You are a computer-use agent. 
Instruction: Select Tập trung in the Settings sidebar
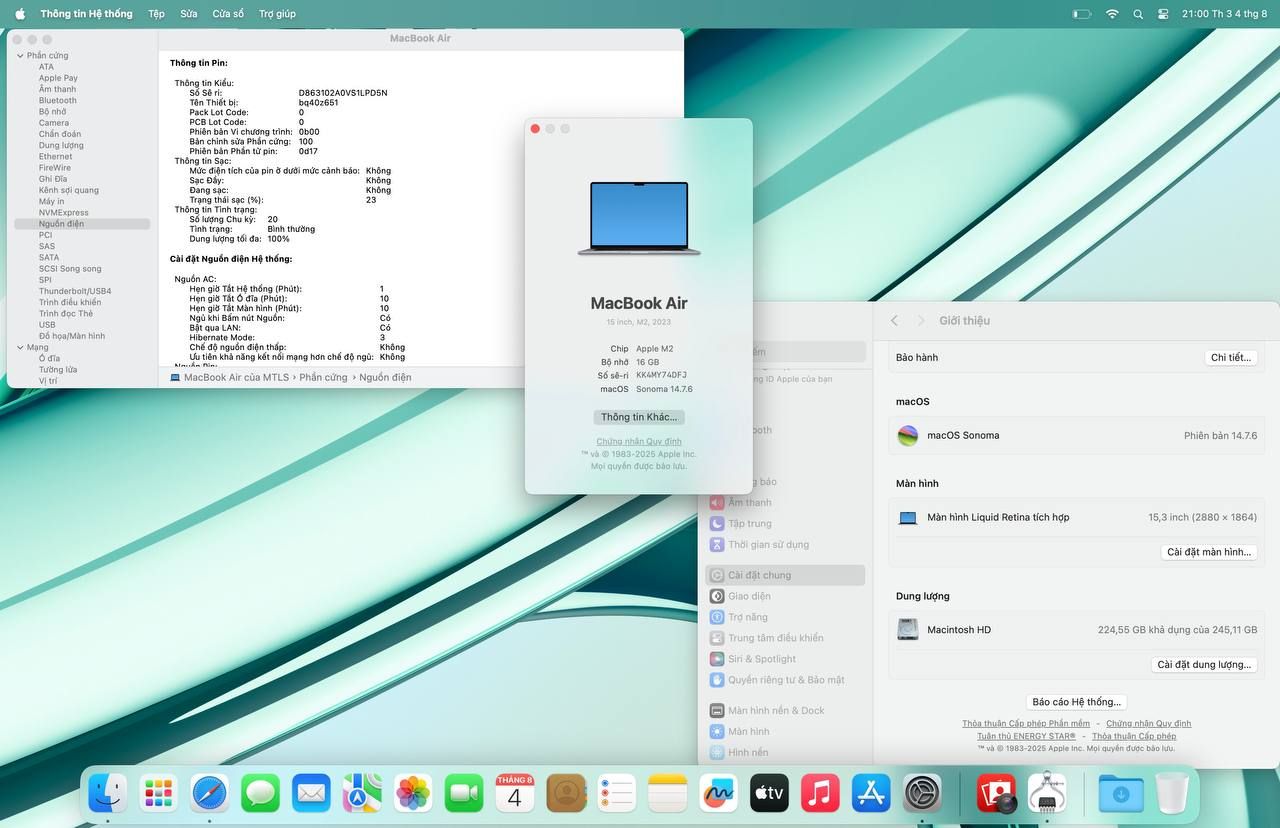[x=785, y=524]
